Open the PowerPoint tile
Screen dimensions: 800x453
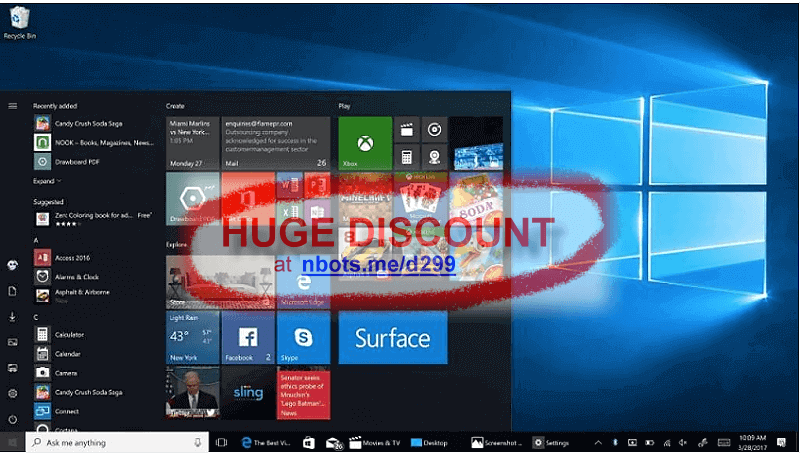317,185
